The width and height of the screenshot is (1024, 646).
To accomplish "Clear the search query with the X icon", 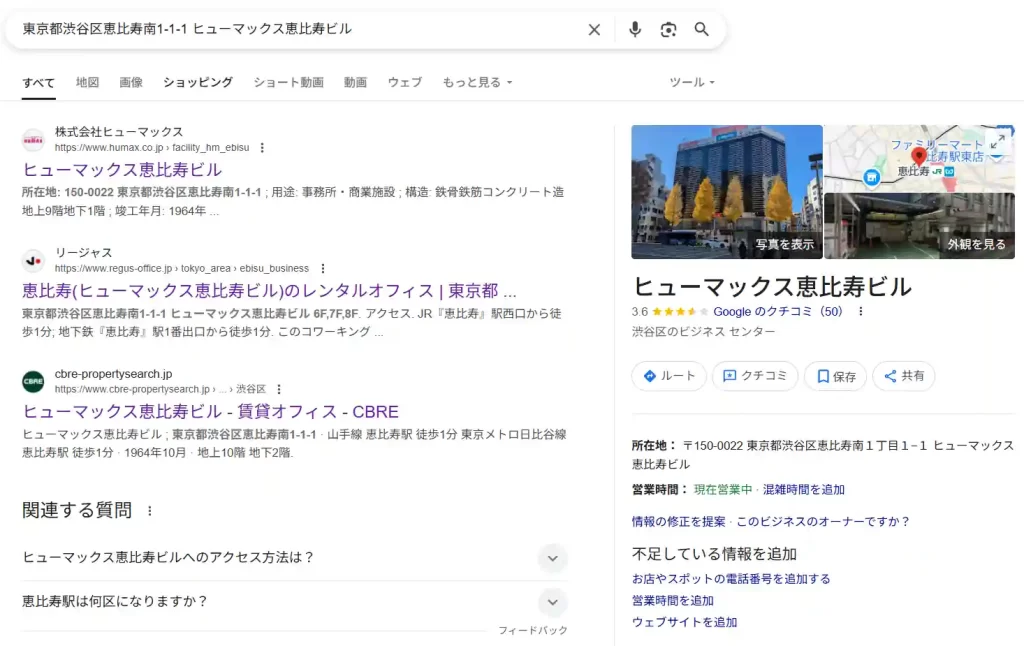I will 594,29.
